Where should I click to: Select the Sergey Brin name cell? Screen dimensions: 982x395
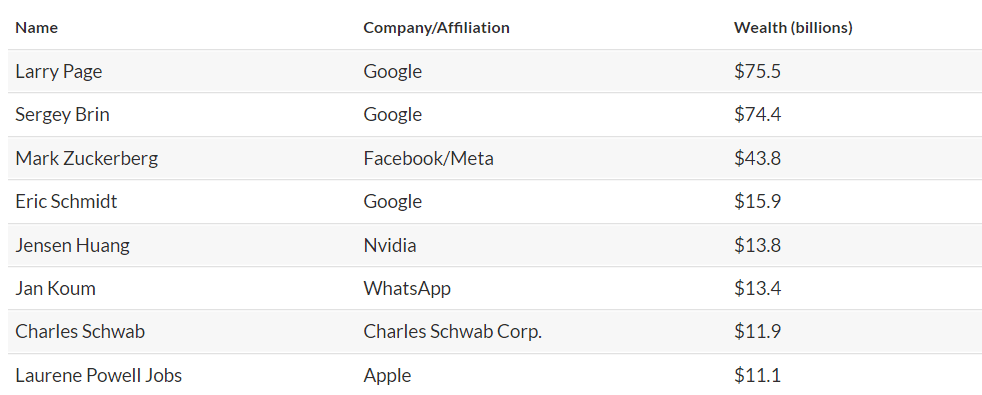point(63,115)
